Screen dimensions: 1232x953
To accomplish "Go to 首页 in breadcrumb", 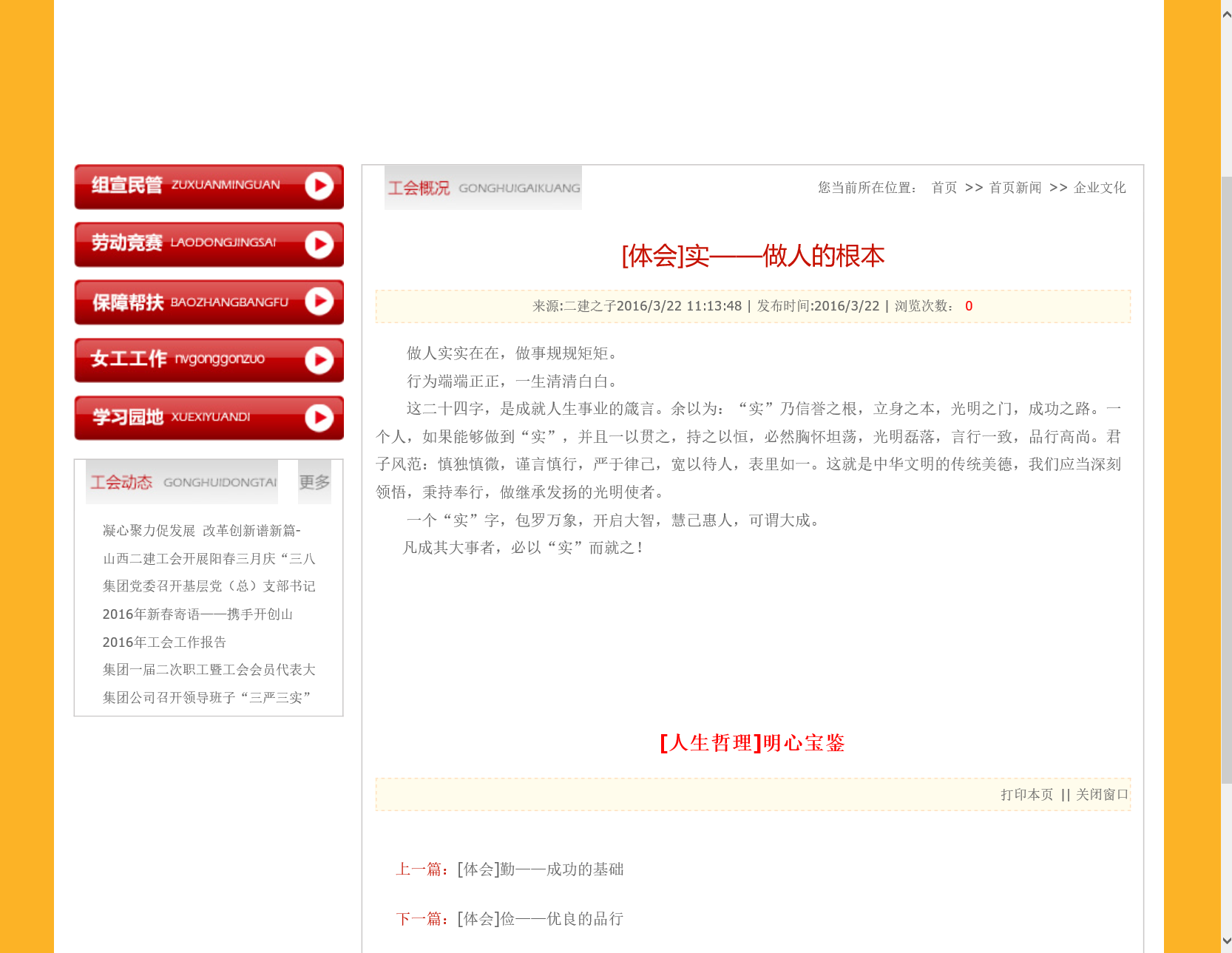I will pos(944,188).
